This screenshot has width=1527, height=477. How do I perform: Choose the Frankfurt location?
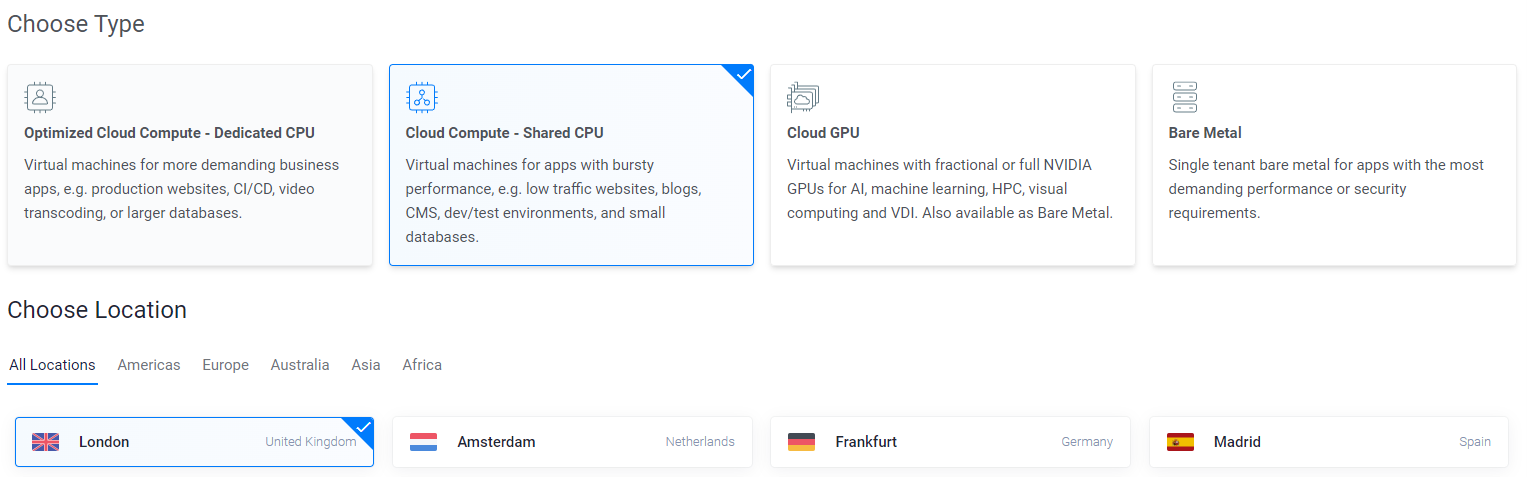point(950,442)
